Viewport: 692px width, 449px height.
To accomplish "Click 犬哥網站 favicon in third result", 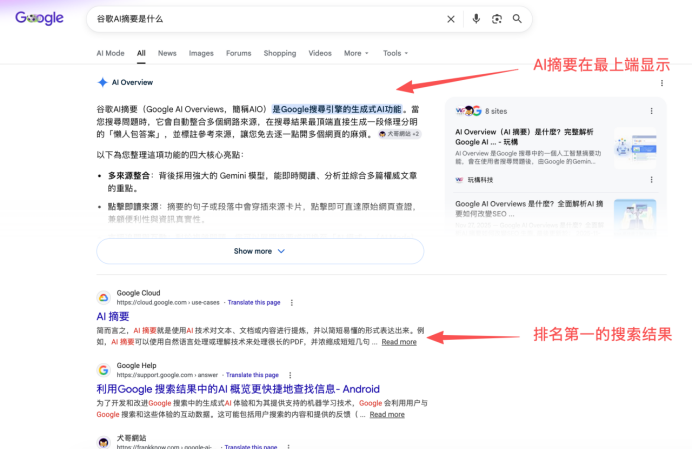I will 104,442.
